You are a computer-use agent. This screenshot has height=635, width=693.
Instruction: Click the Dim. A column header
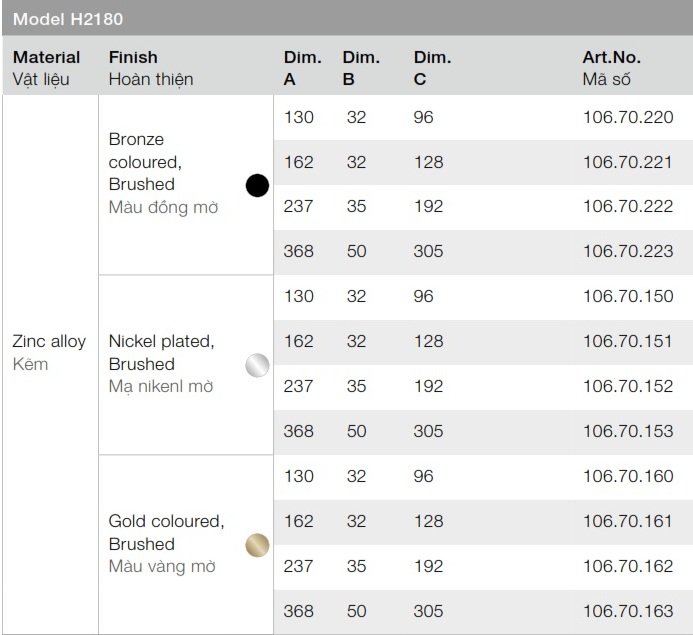click(302, 67)
